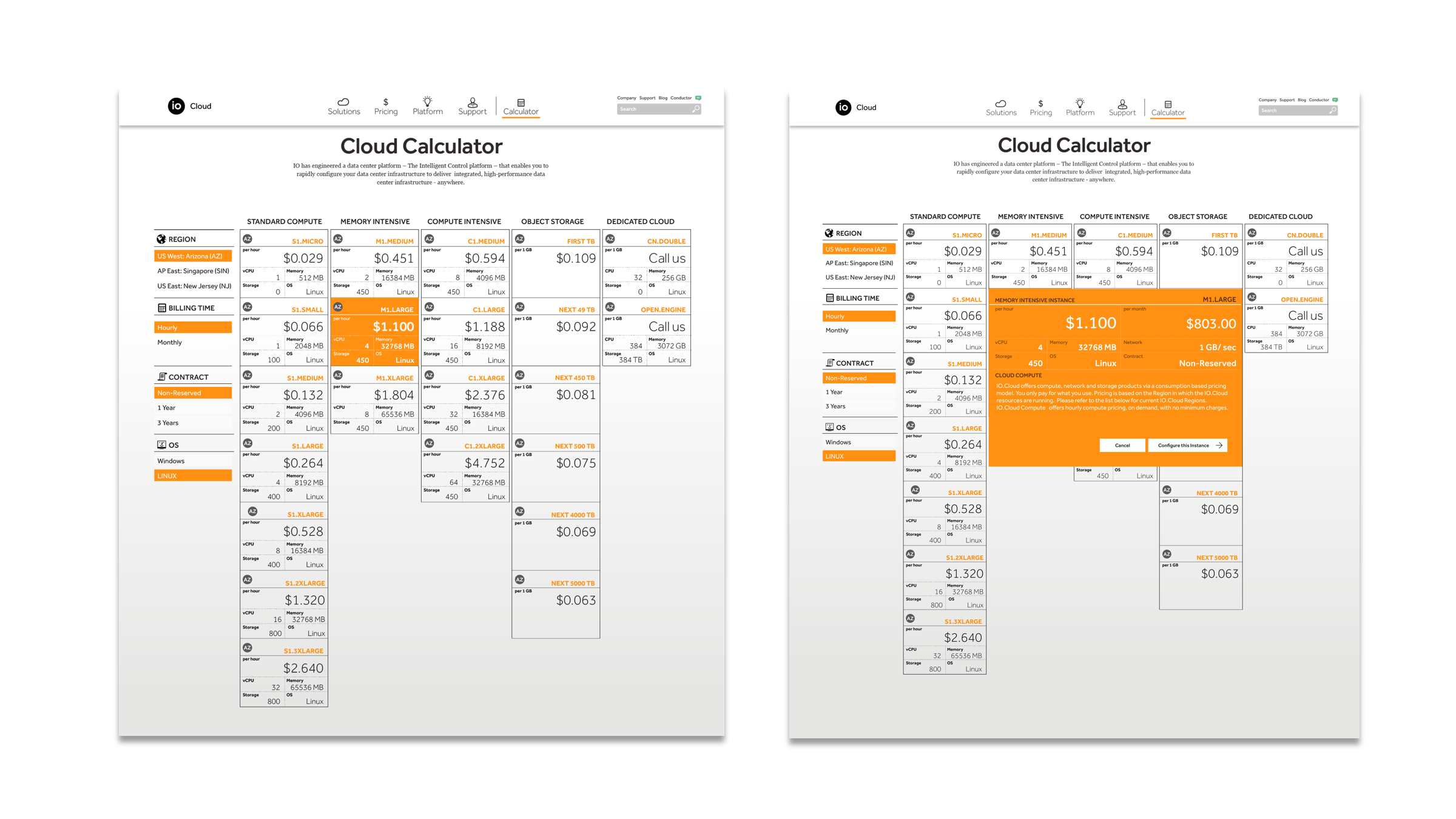Open Solutions cloud icon in left mockup

pyautogui.click(x=343, y=102)
